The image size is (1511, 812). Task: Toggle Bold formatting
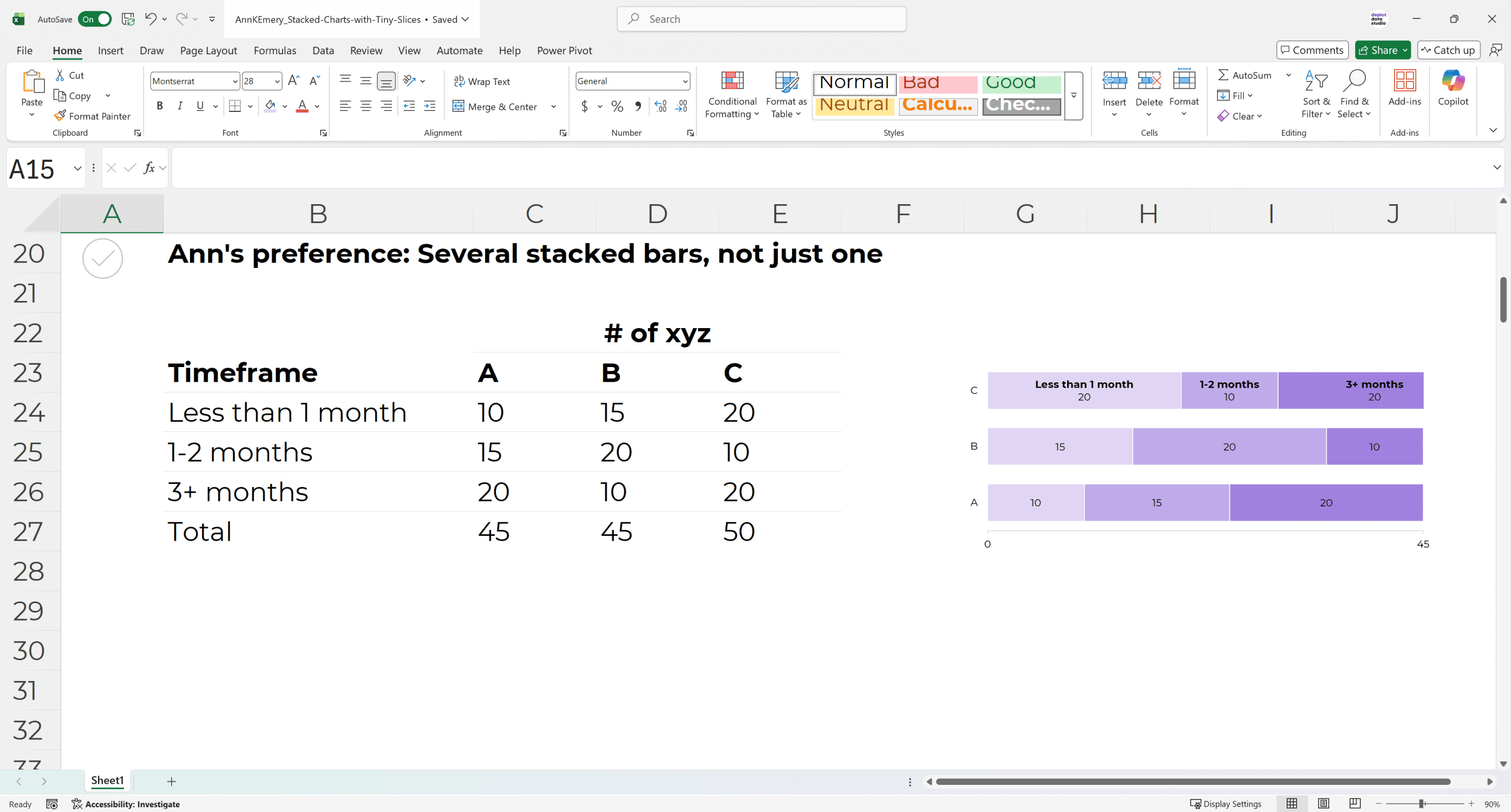click(159, 106)
